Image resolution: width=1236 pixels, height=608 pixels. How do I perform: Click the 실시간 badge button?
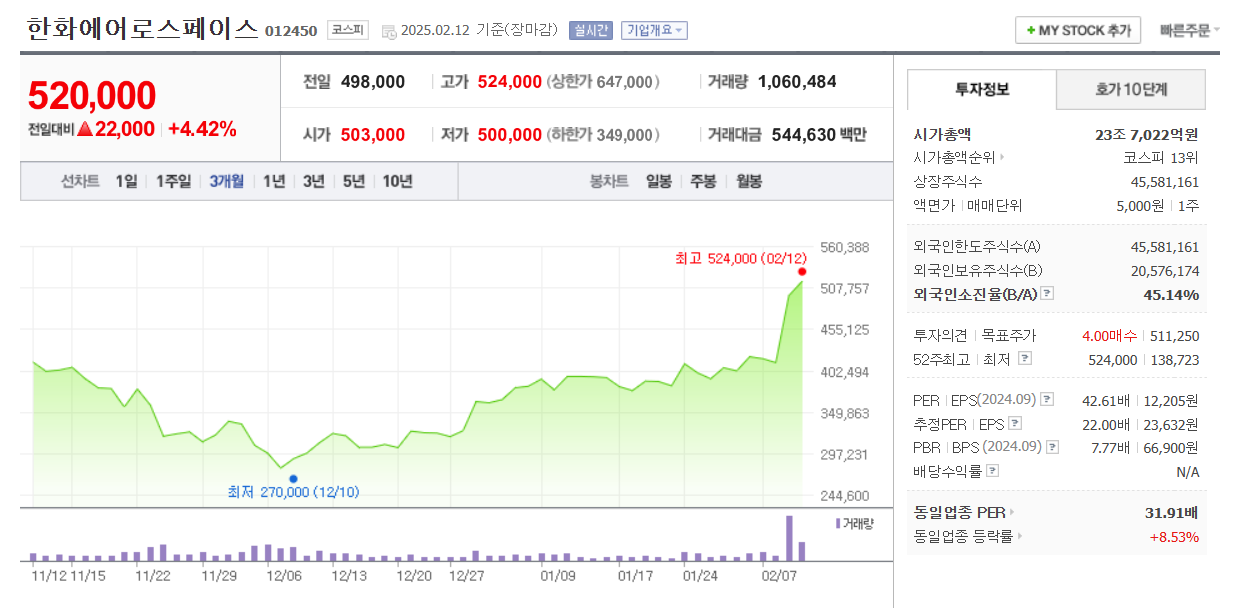pyautogui.click(x=590, y=30)
